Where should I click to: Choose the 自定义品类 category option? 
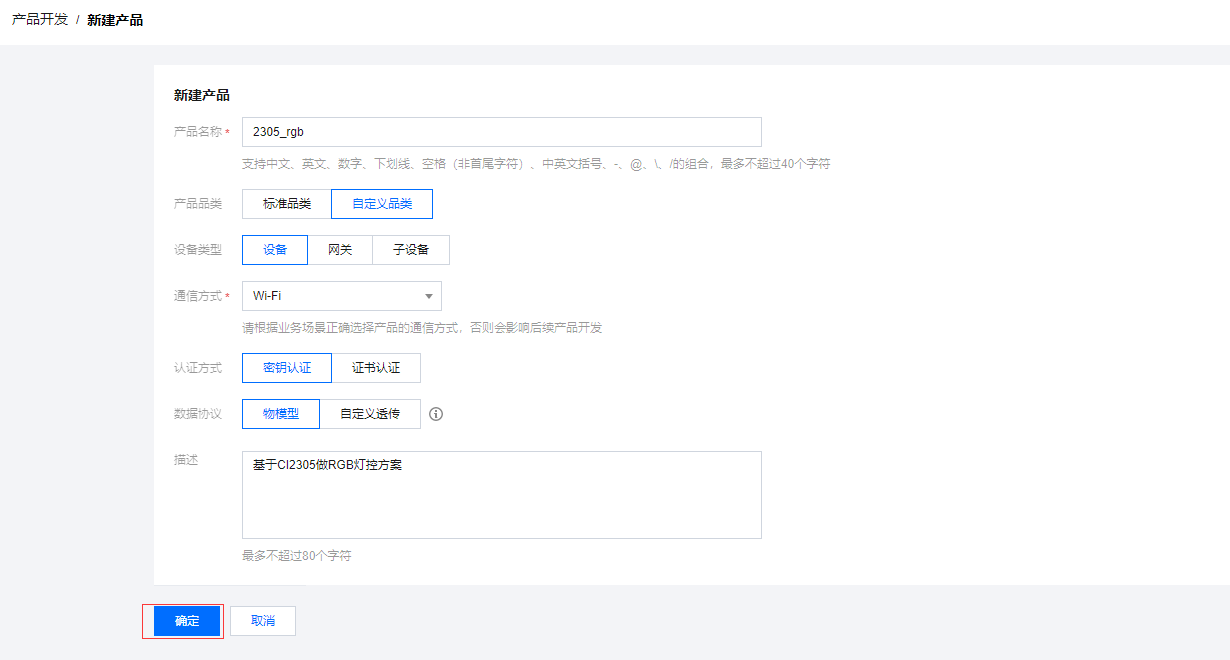[x=382, y=204]
